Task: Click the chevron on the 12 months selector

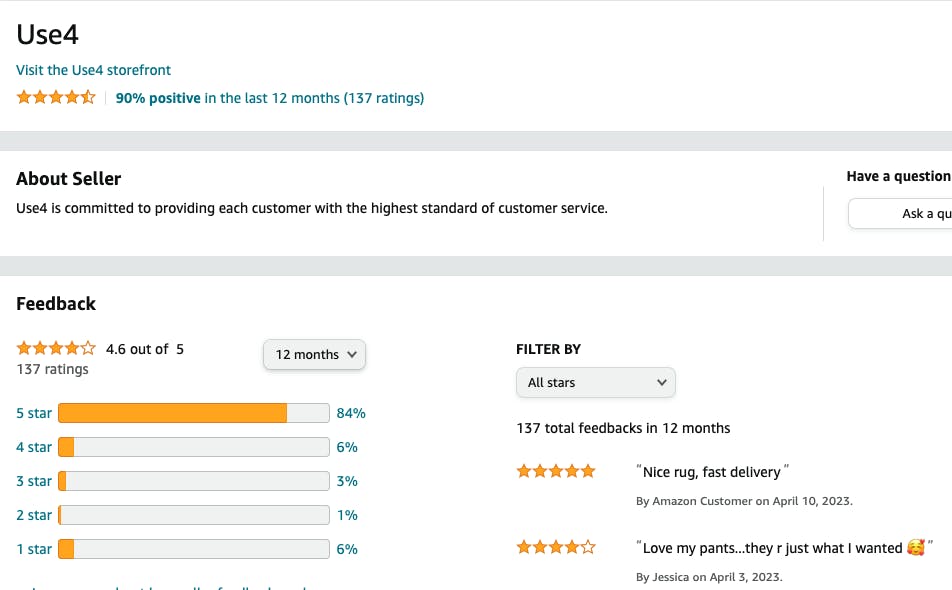Action: click(x=351, y=354)
